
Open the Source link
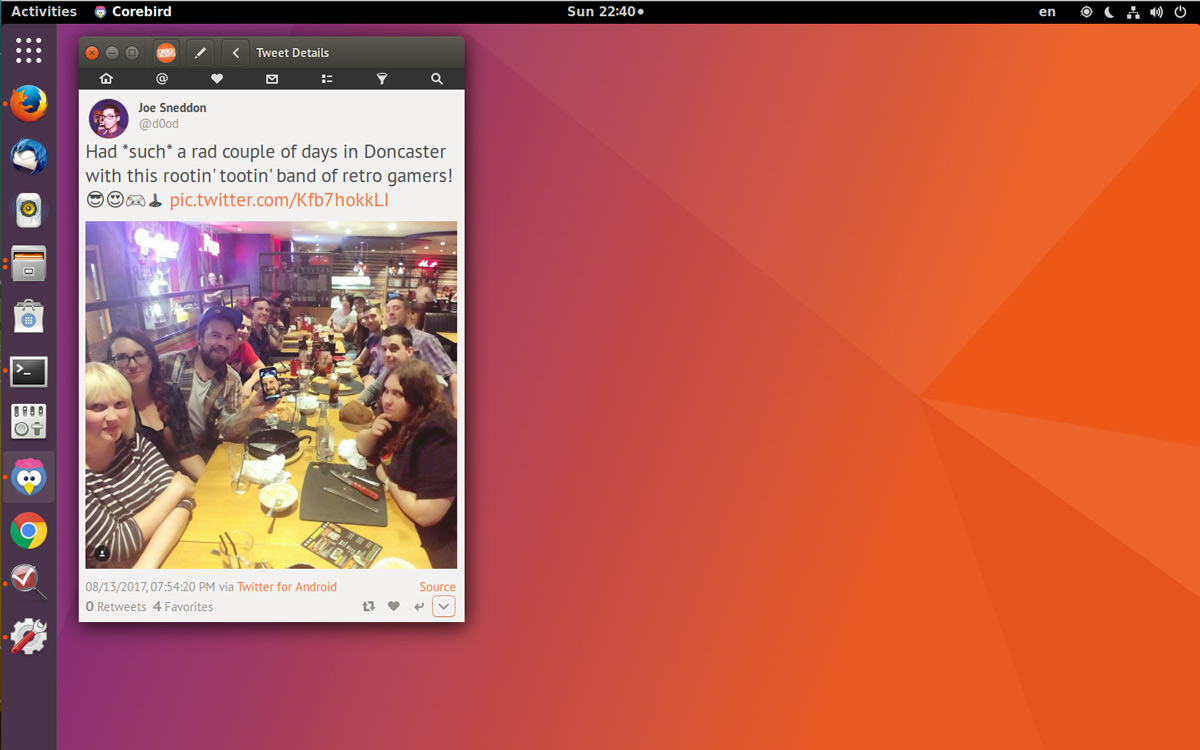[437, 587]
